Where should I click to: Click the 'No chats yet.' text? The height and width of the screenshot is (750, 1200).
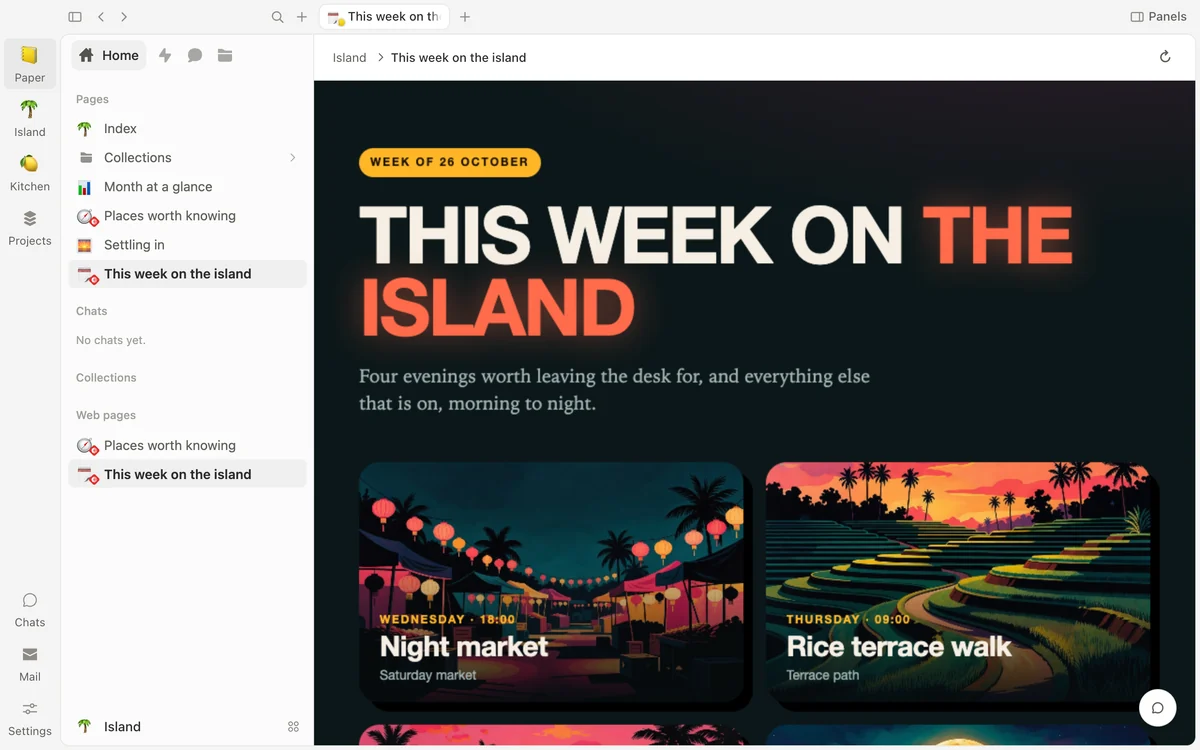tap(111, 341)
